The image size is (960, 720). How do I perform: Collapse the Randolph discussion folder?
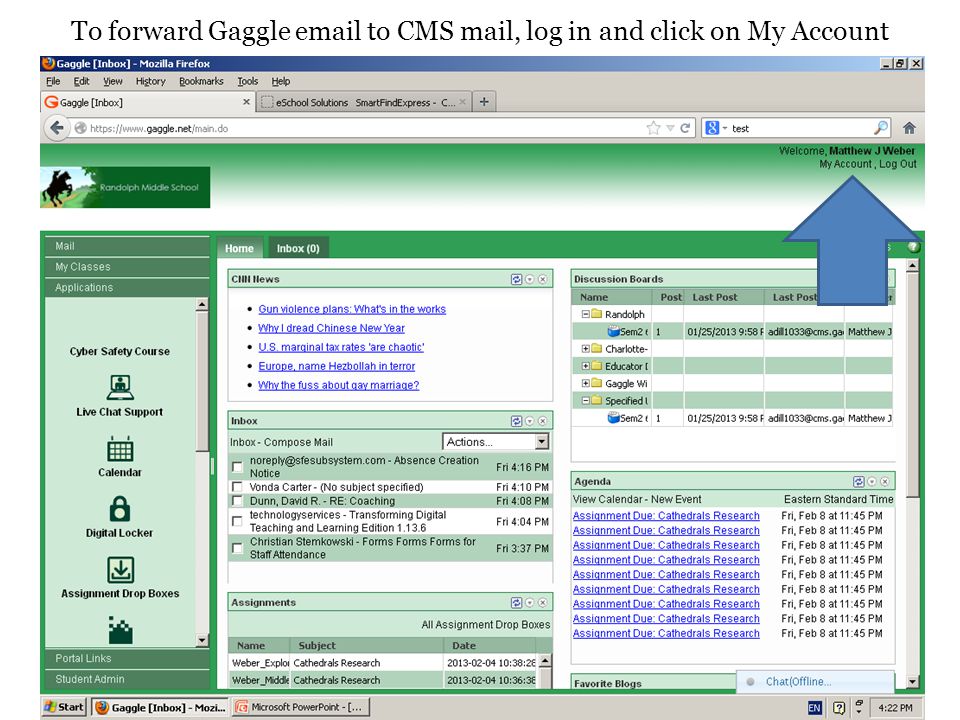[x=585, y=314]
